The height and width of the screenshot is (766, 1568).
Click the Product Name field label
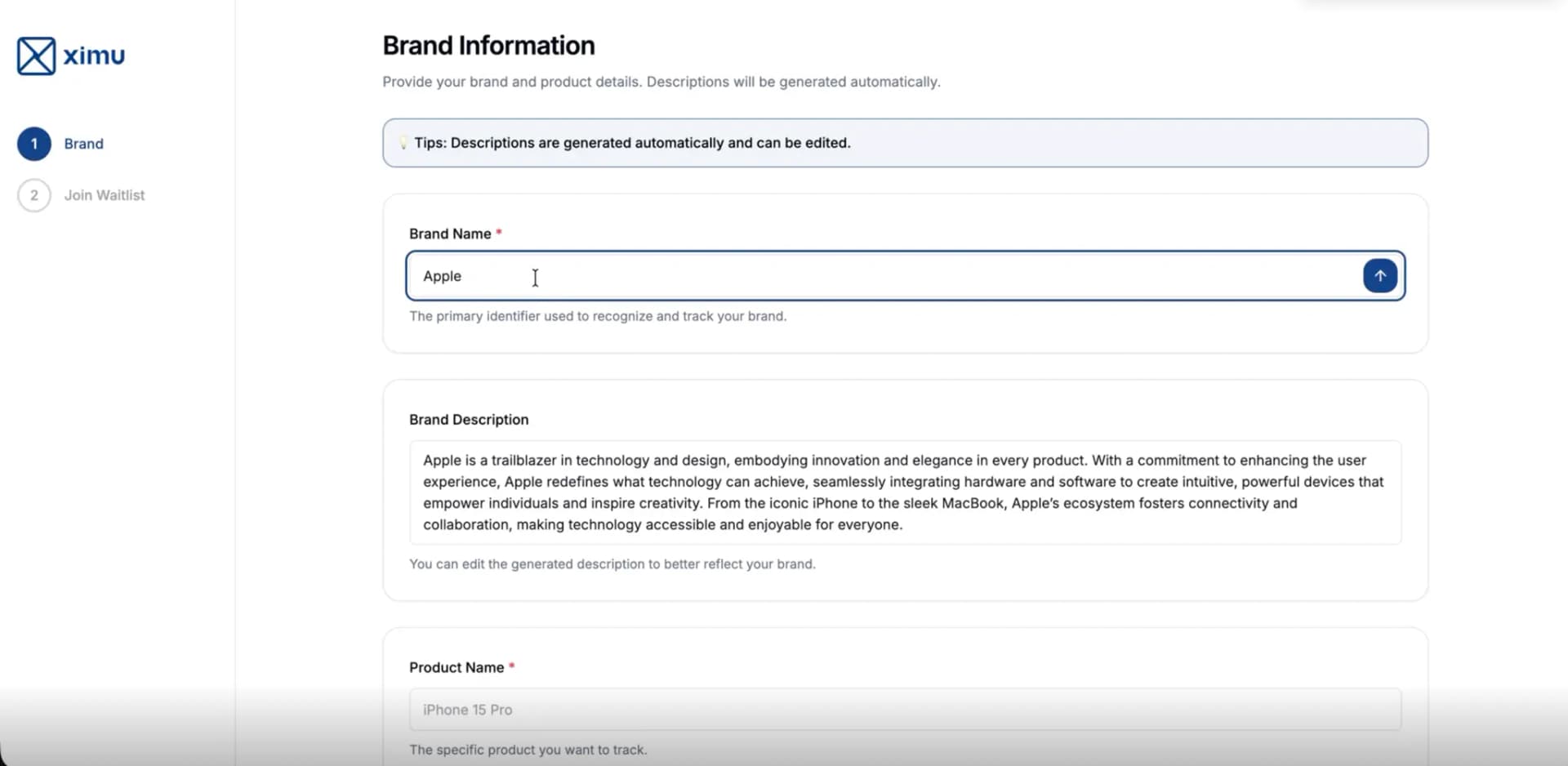pyautogui.click(x=457, y=667)
